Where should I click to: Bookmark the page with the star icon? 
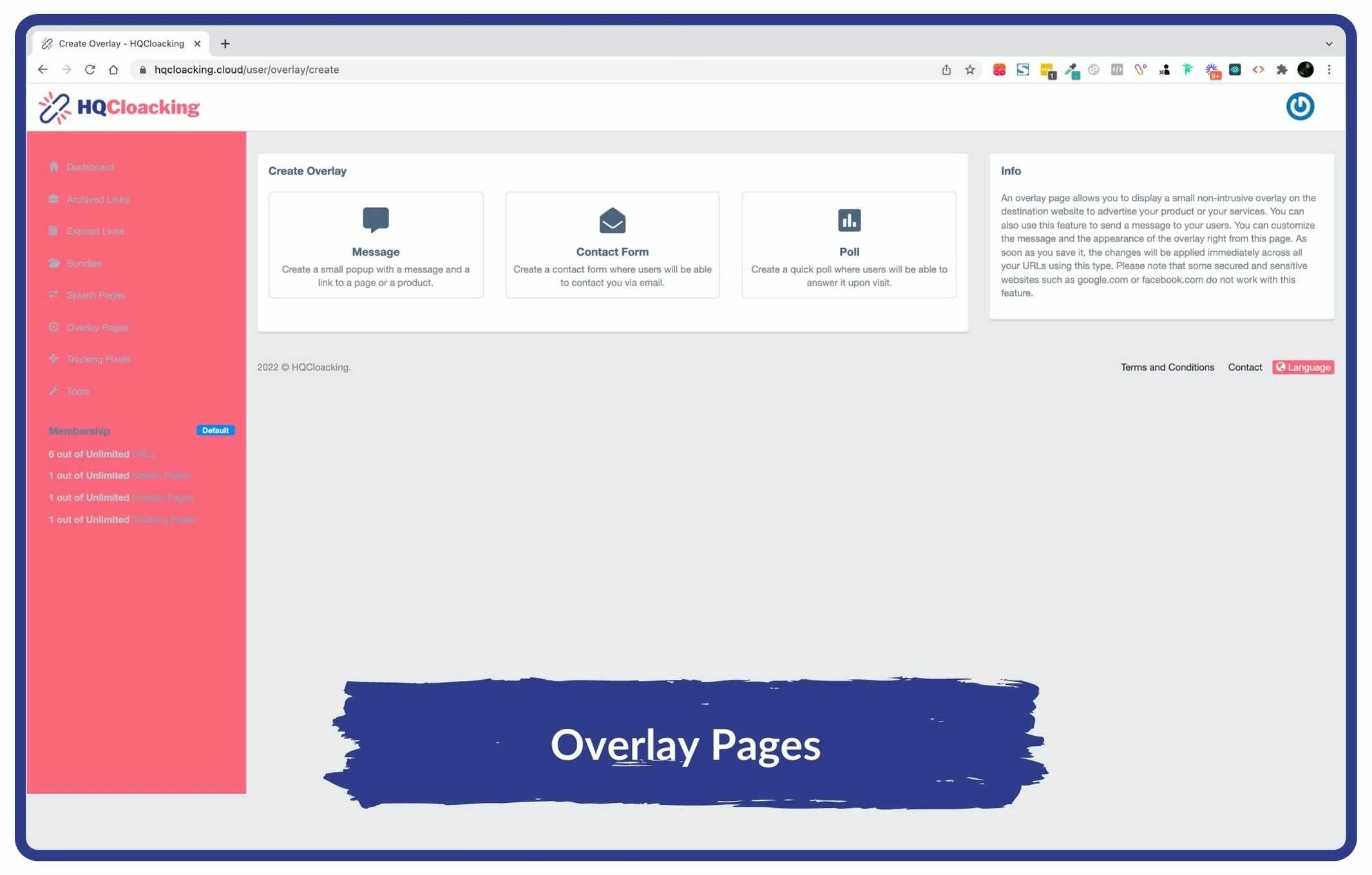click(x=969, y=70)
